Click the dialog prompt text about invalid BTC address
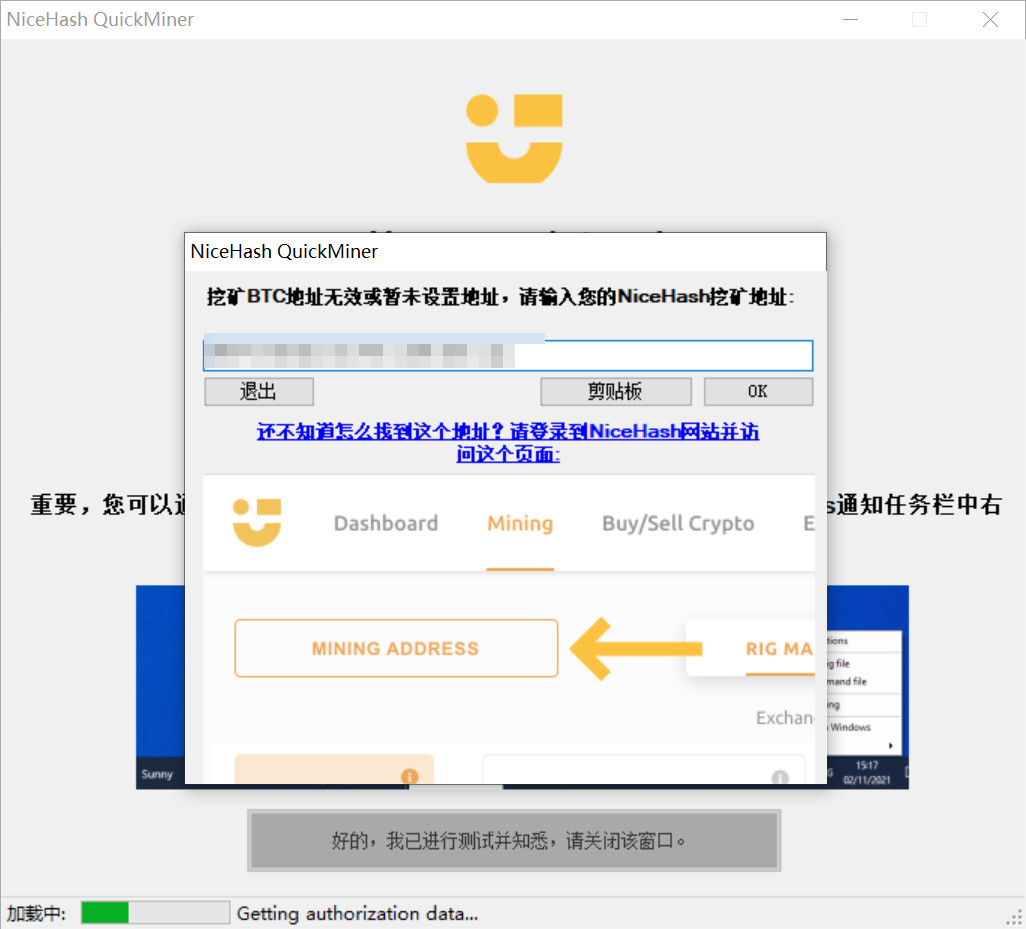Image resolution: width=1026 pixels, height=929 pixels. tap(500, 297)
